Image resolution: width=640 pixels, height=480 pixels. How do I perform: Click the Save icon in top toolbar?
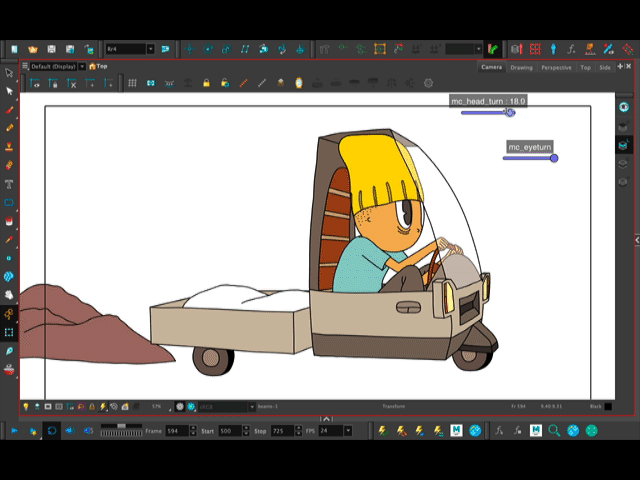click(51, 48)
